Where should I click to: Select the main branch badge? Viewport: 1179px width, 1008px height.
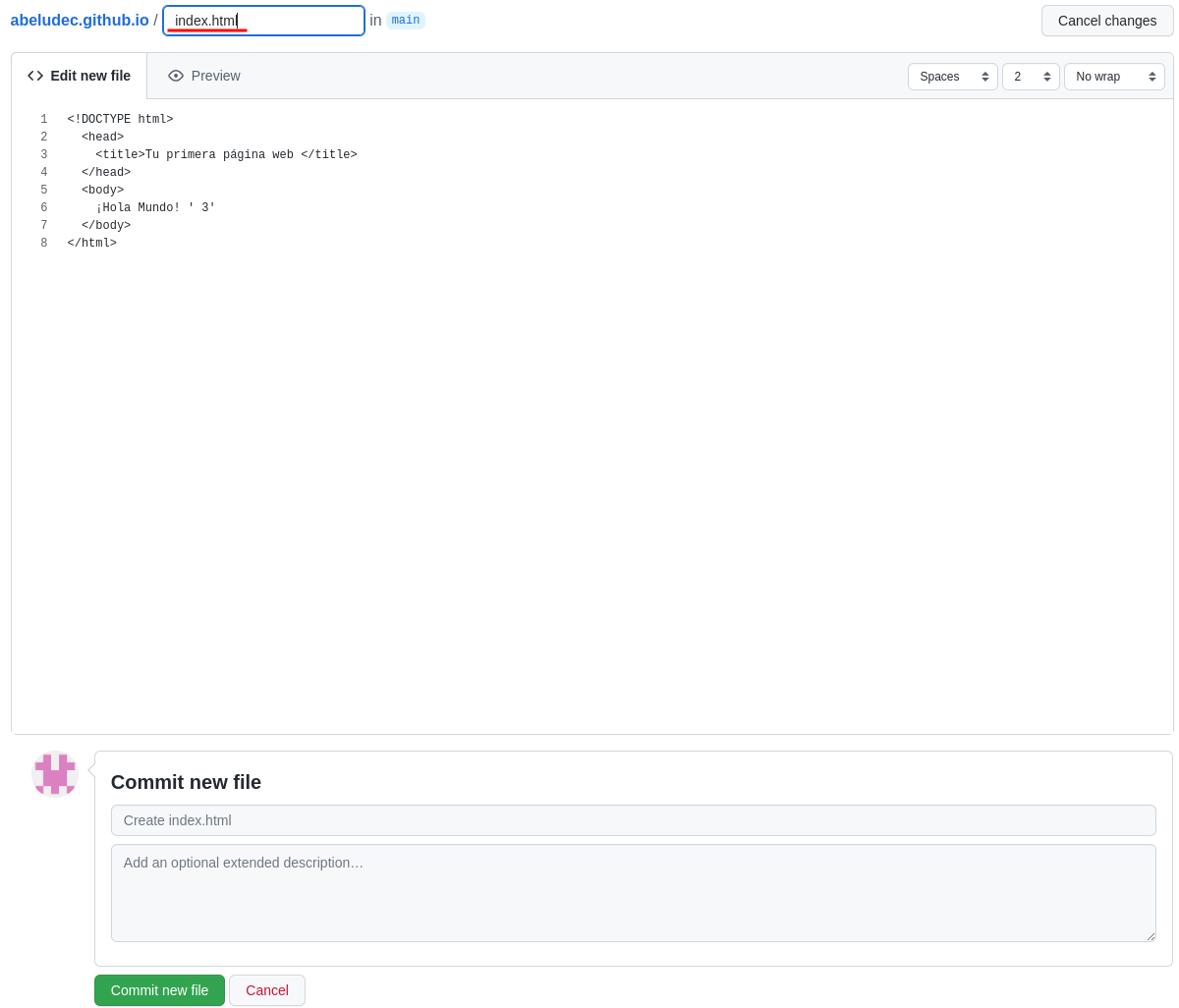tap(406, 20)
